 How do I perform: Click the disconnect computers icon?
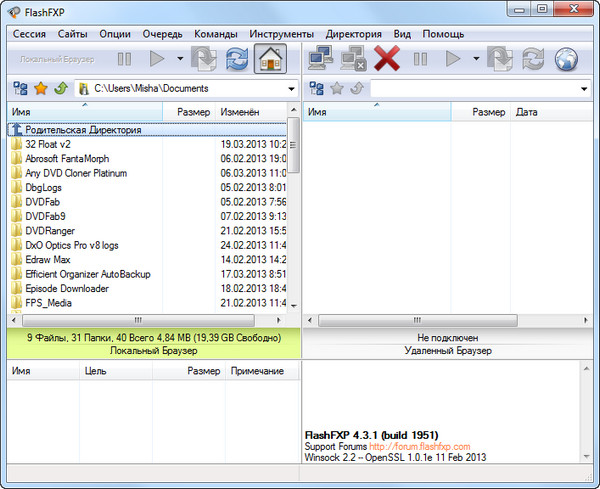pos(353,59)
